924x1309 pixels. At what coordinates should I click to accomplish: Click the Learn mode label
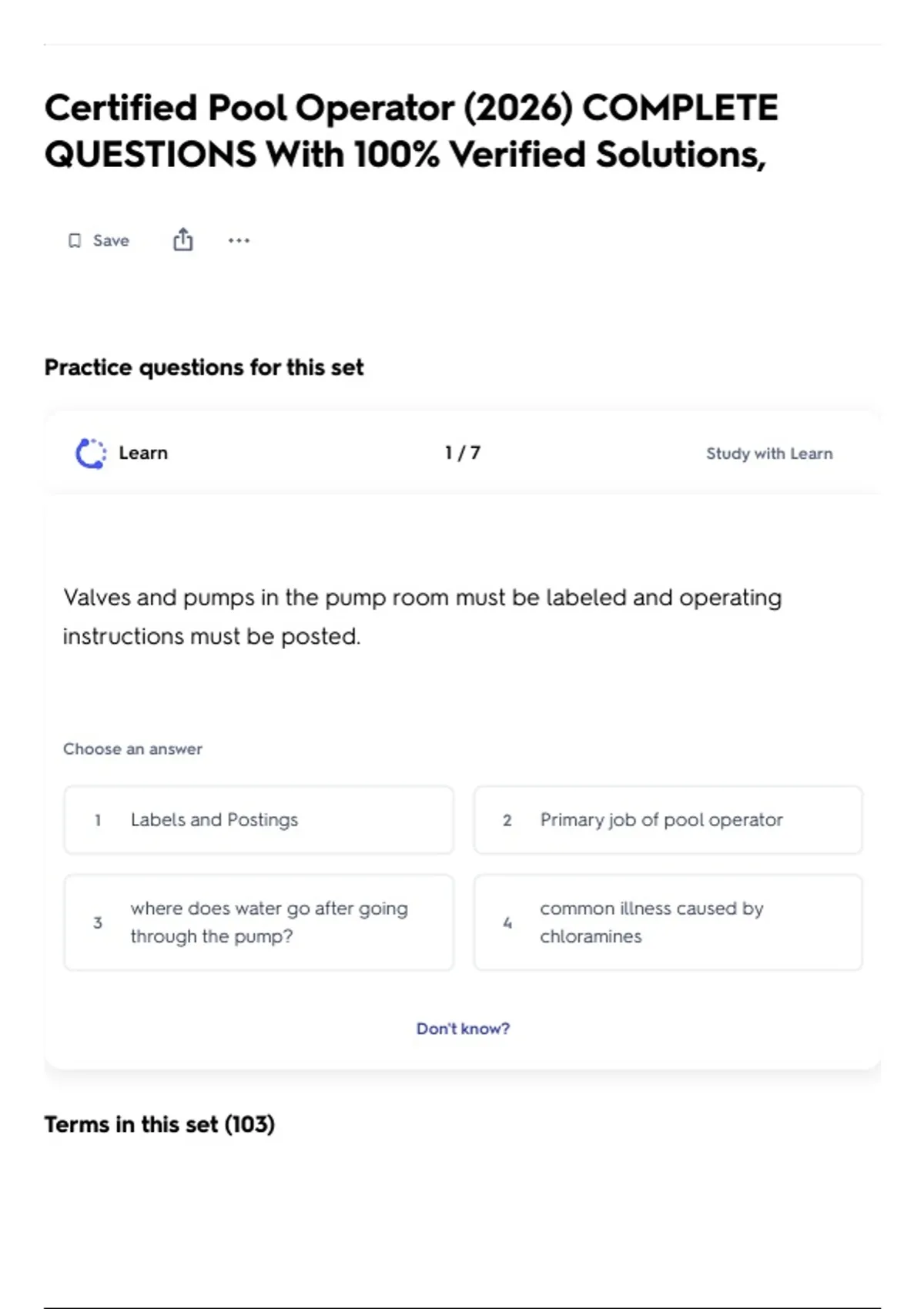click(143, 453)
